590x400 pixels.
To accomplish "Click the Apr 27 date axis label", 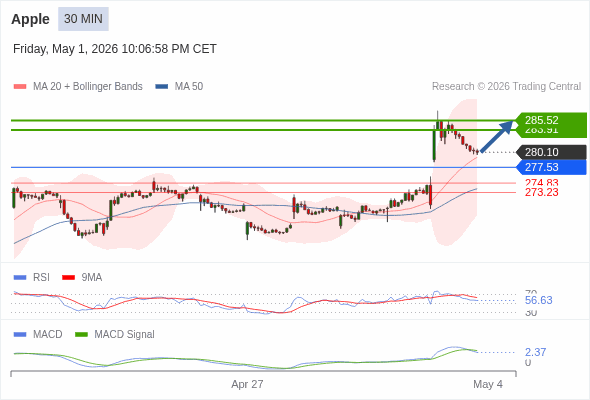I will [x=247, y=384].
